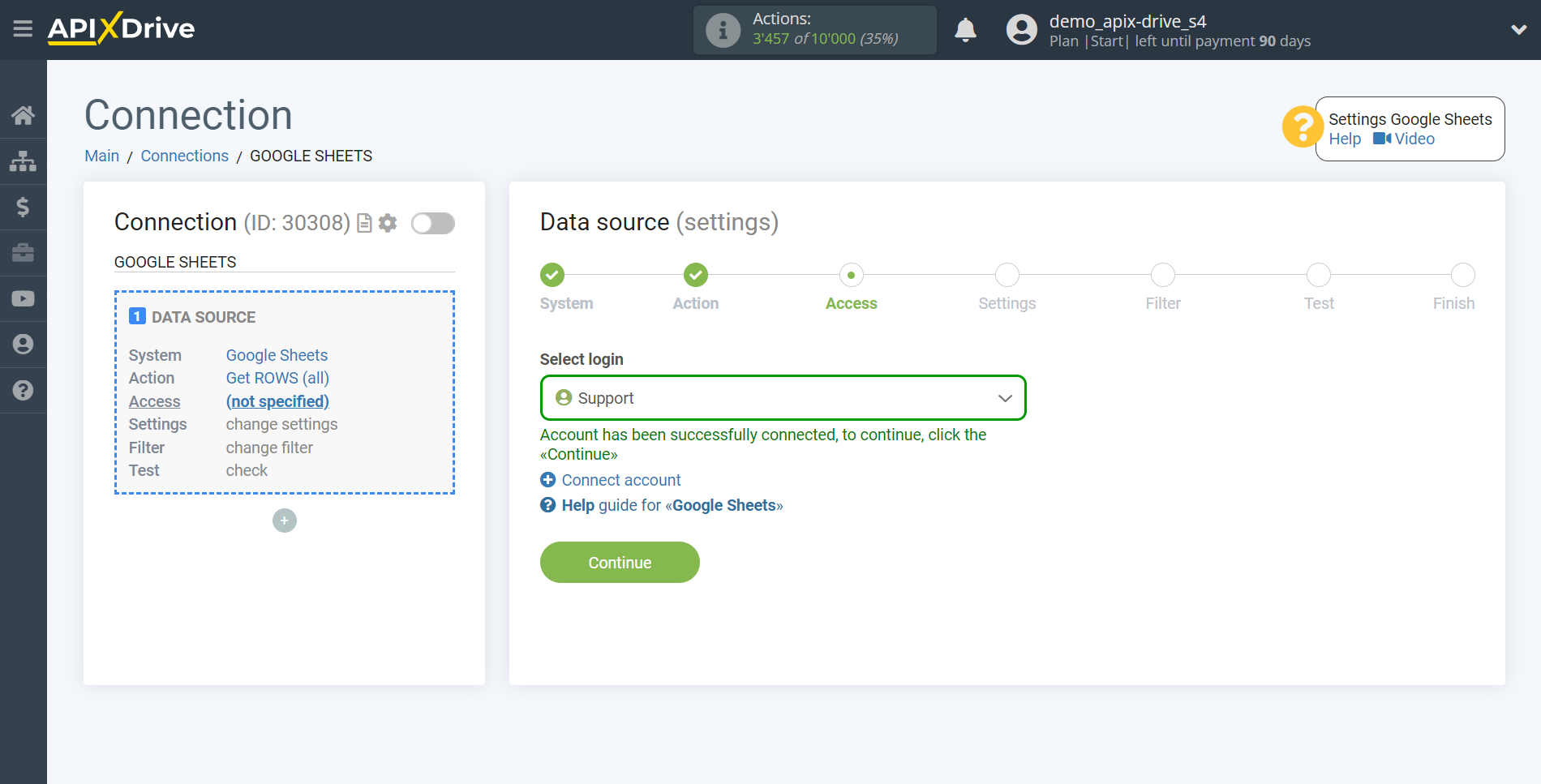
Task: Click the Settings Google Sheets tooltip title
Action: pyautogui.click(x=1410, y=119)
